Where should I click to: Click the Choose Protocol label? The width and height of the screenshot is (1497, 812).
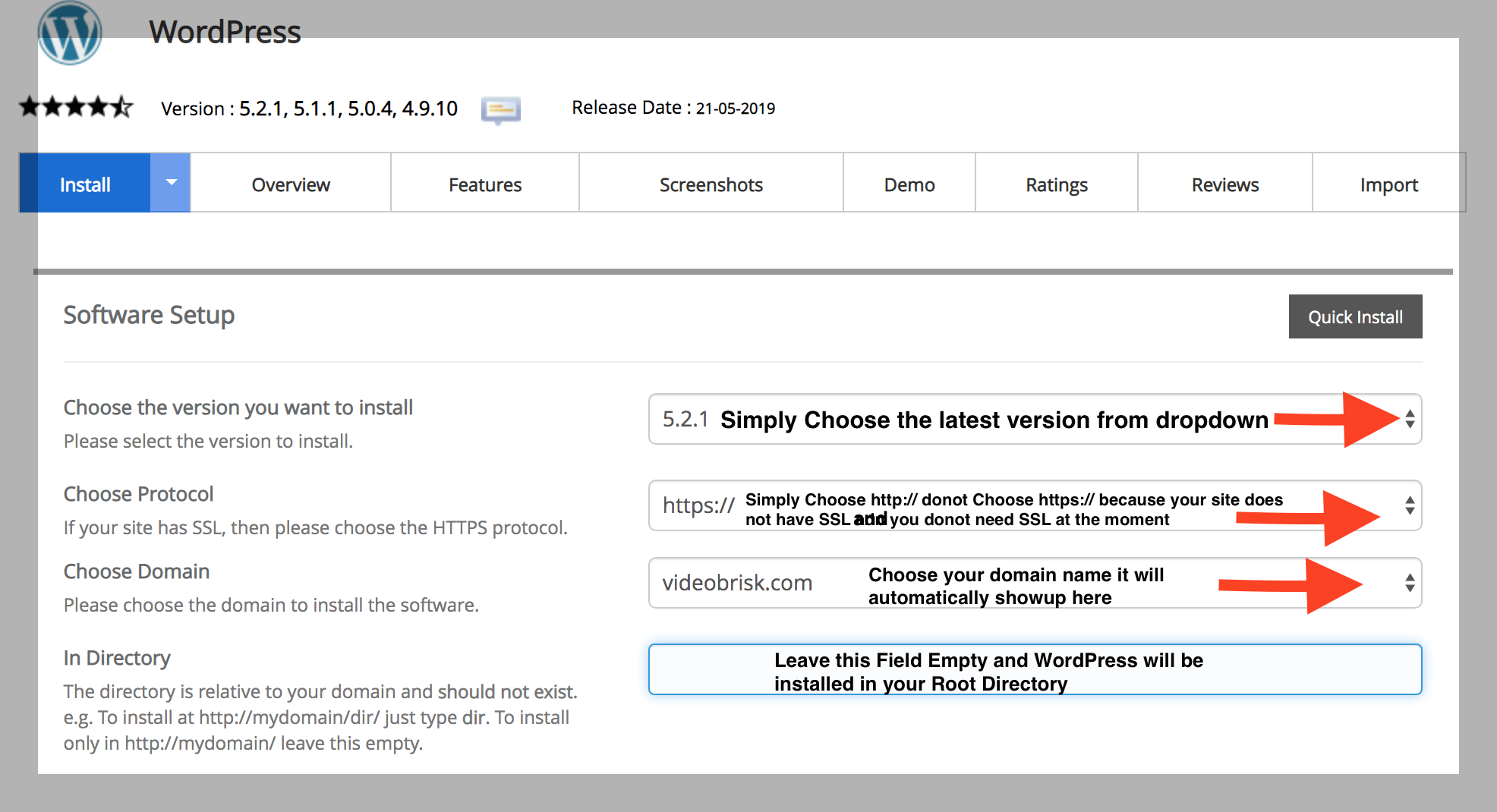pyautogui.click(x=138, y=494)
